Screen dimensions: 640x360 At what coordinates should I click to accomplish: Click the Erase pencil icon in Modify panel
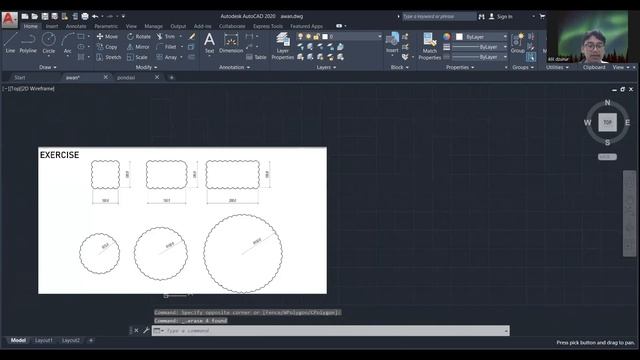coord(191,36)
